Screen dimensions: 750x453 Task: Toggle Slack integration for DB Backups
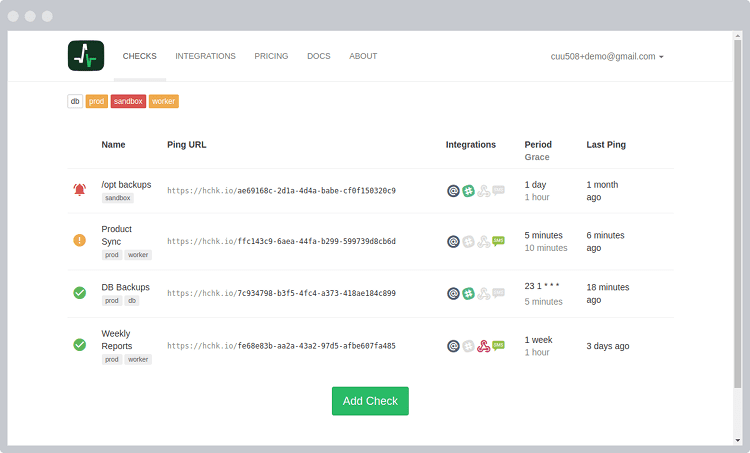468,293
